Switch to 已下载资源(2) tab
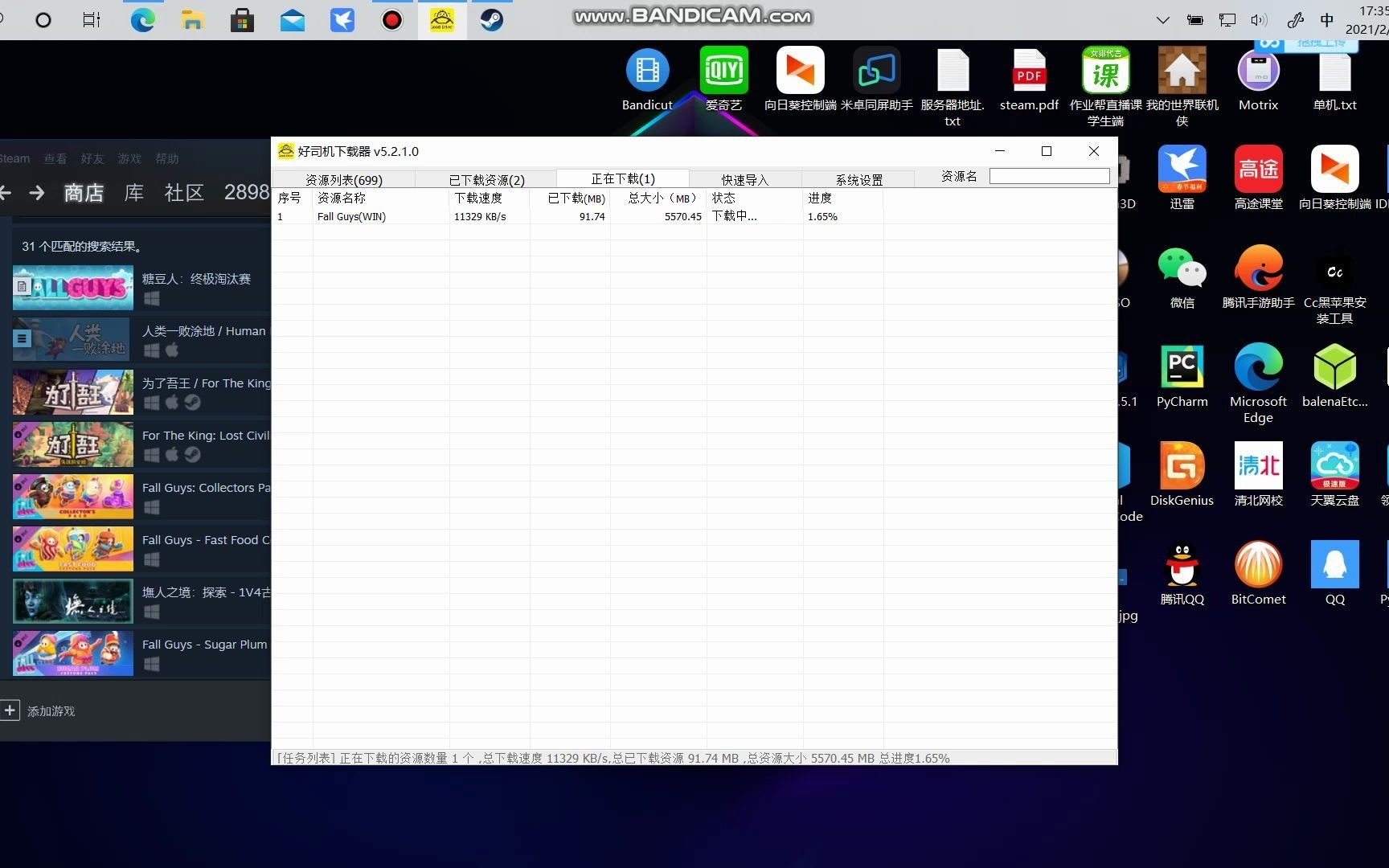The width and height of the screenshot is (1389, 868). click(486, 179)
